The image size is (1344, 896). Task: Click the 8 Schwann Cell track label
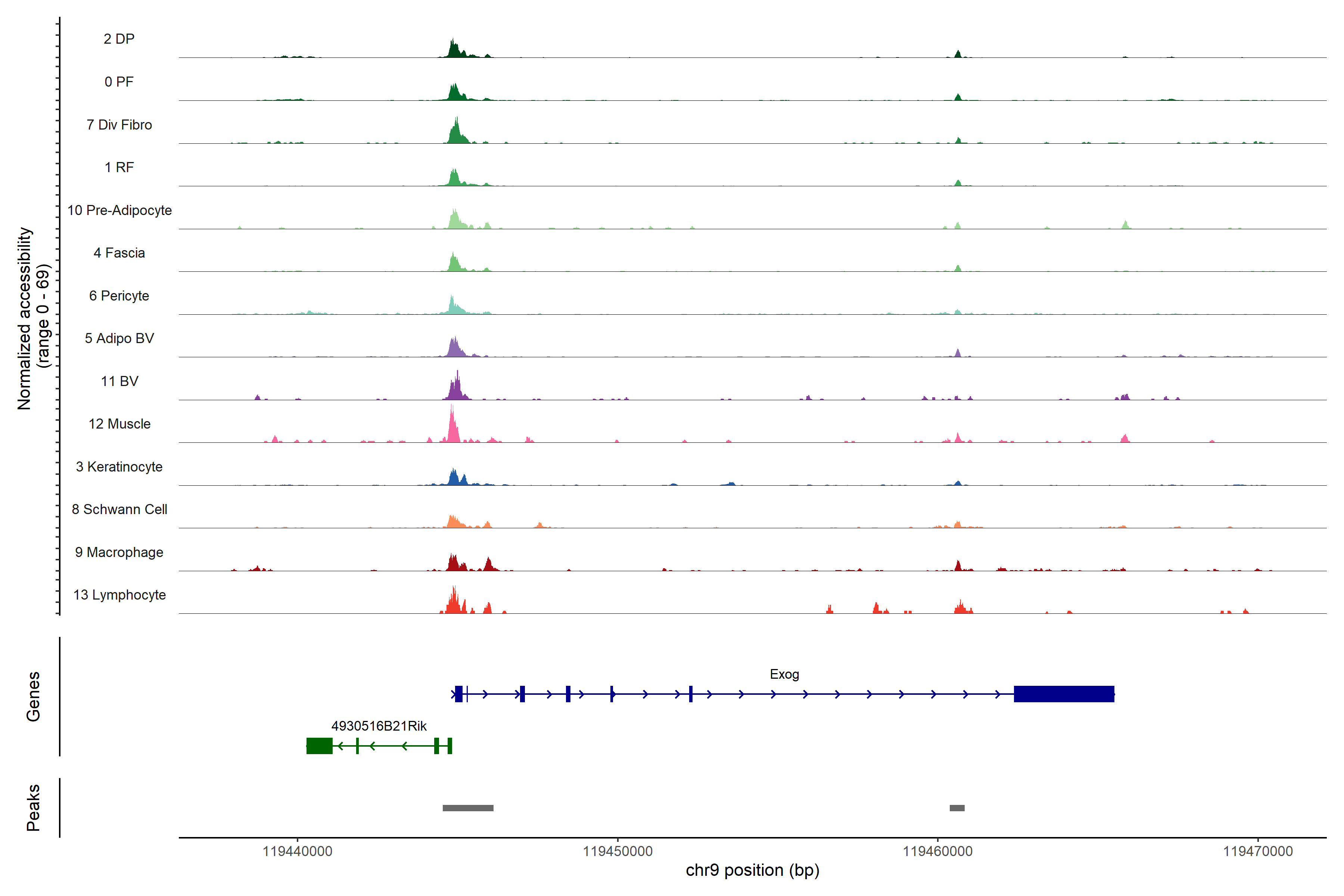[x=119, y=509]
